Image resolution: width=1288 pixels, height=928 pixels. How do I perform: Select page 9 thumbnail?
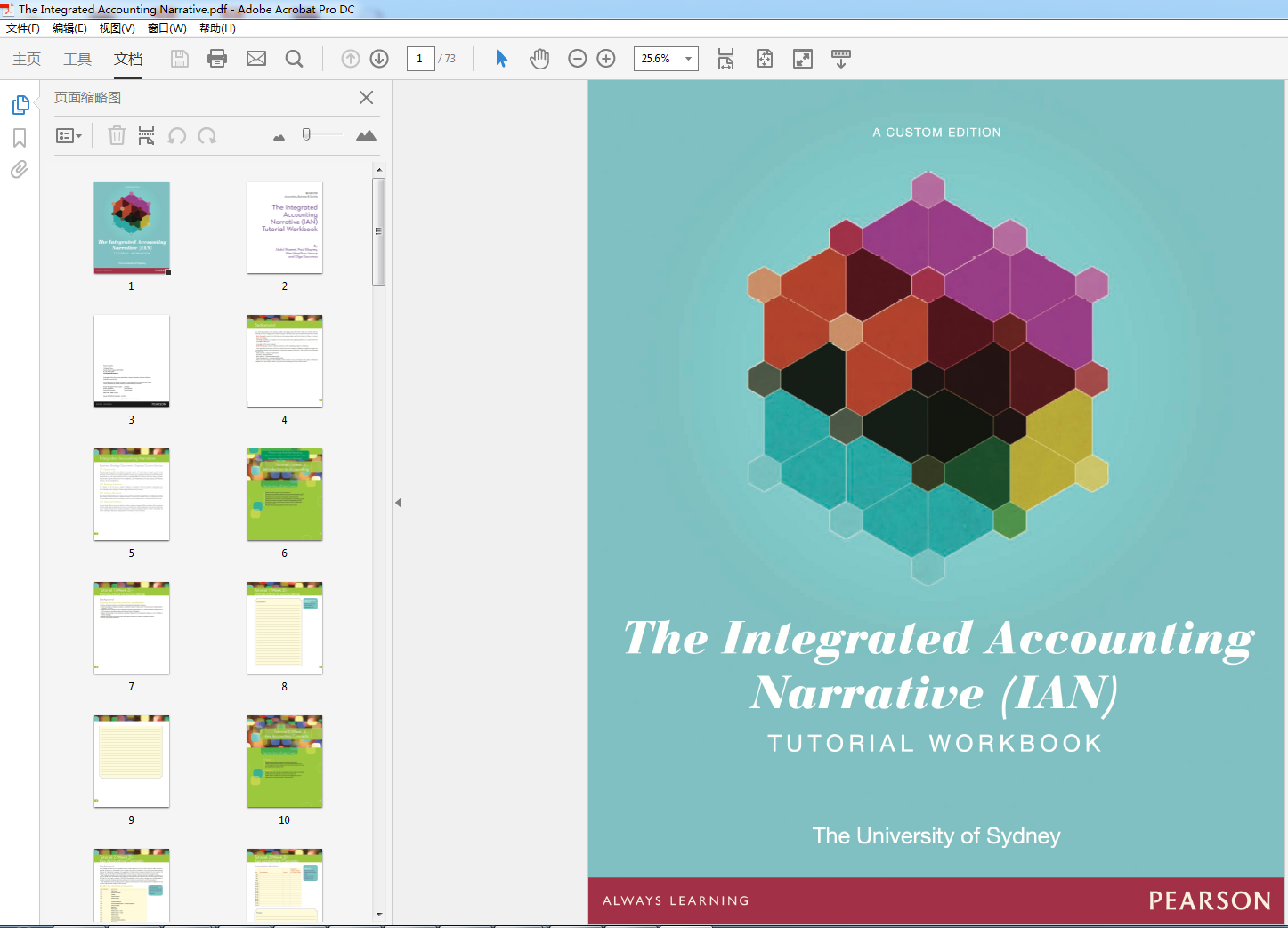pyautogui.click(x=132, y=762)
